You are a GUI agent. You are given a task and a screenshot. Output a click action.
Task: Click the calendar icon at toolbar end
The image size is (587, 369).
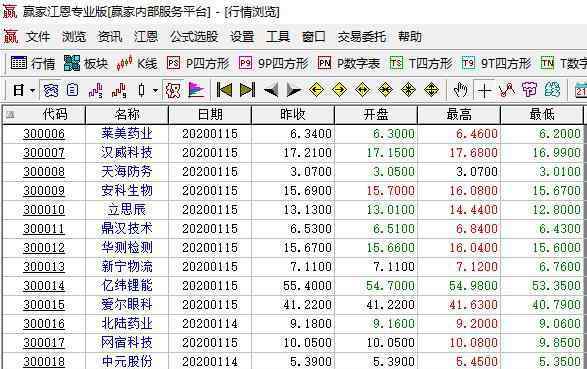point(581,90)
